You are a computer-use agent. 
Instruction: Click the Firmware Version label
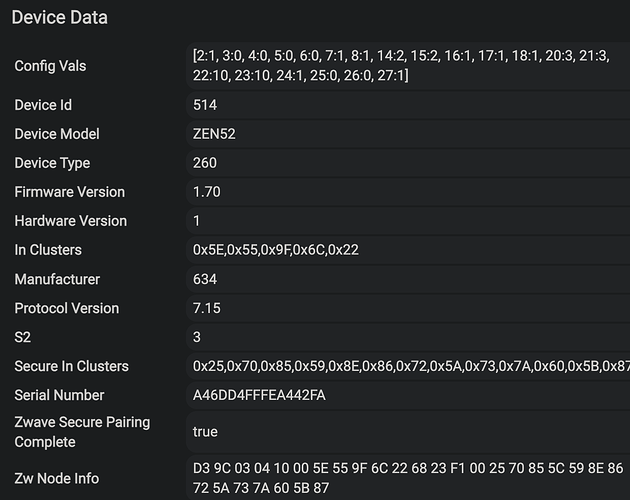coord(67,192)
